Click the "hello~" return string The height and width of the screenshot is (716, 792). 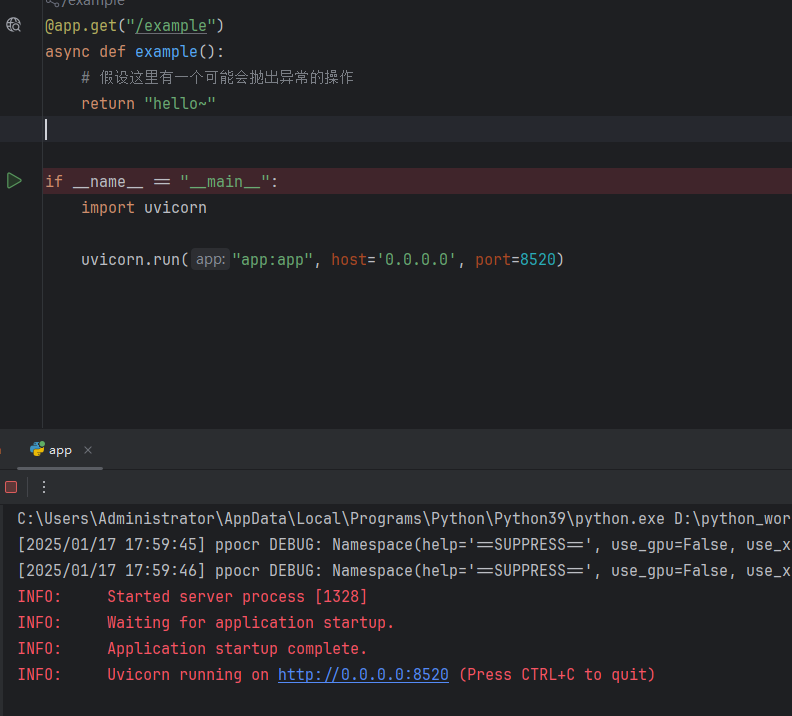coord(180,104)
